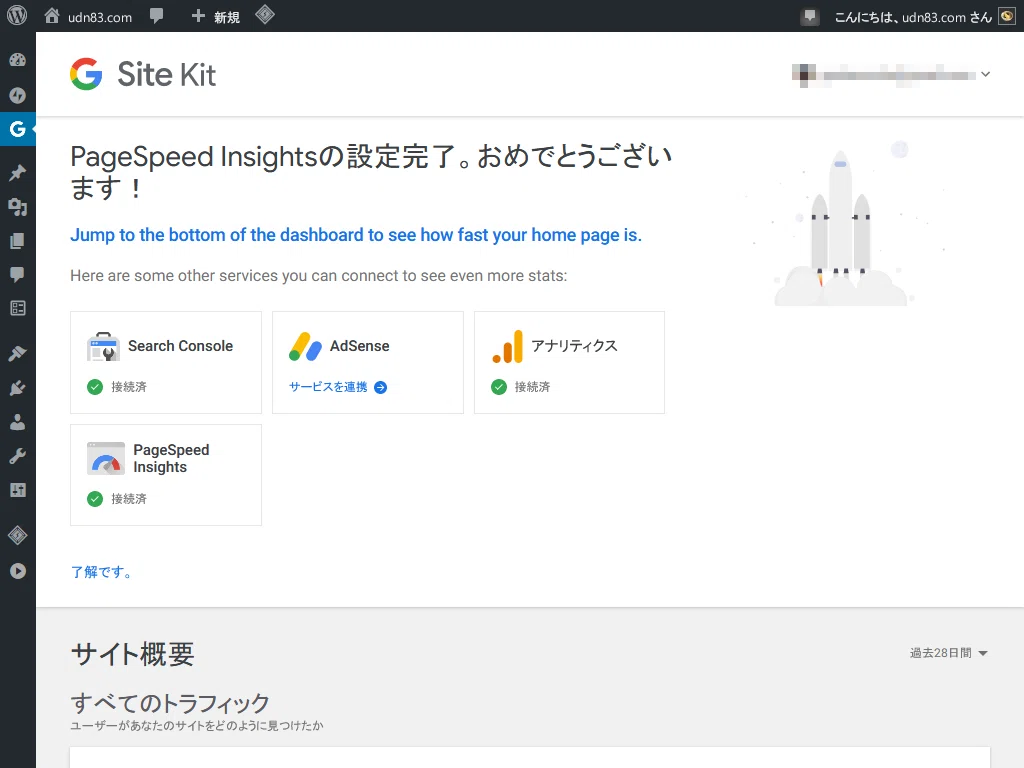The image size is (1024, 768).
Task: Open Settings sliders icon in sidebar
Action: 18,490
